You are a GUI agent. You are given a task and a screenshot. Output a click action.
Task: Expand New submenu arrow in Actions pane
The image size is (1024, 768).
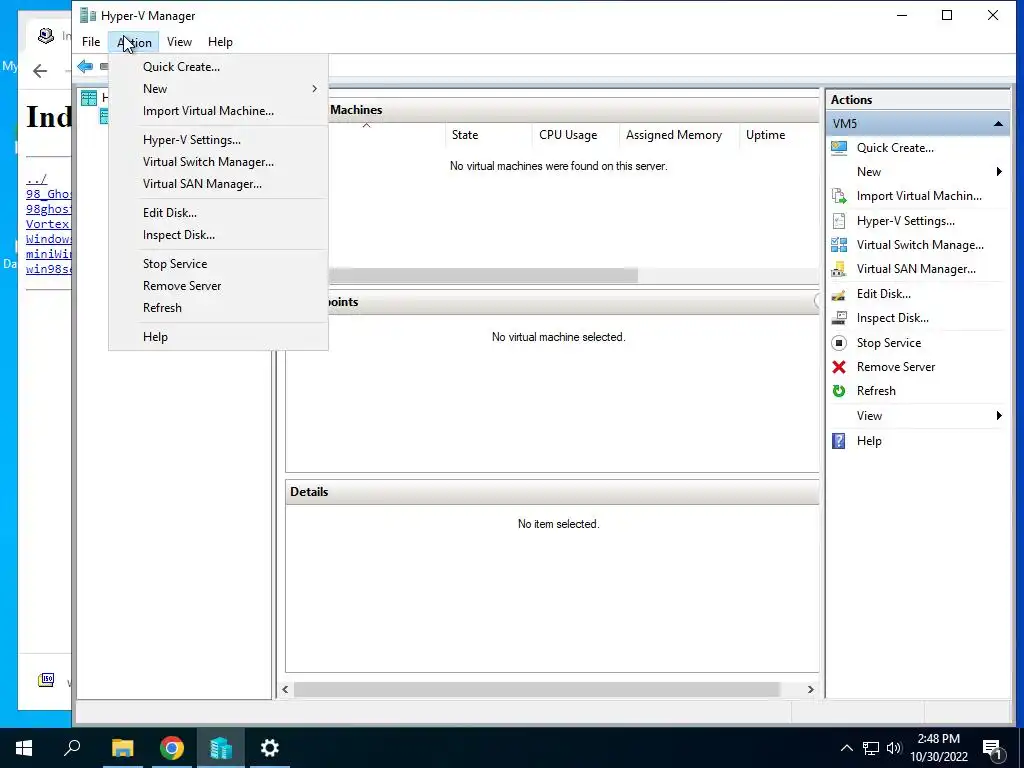click(999, 172)
